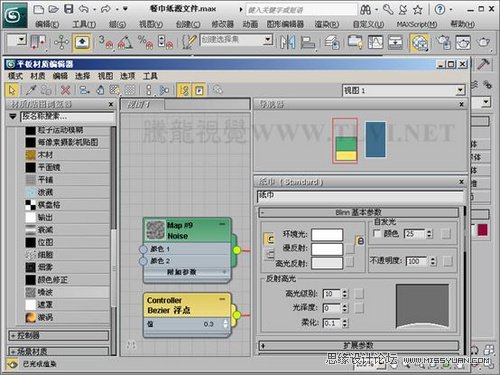The width and height of the screenshot is (500, 375).
Task: Open the 选项 menu in material editor
Action: 127,76
